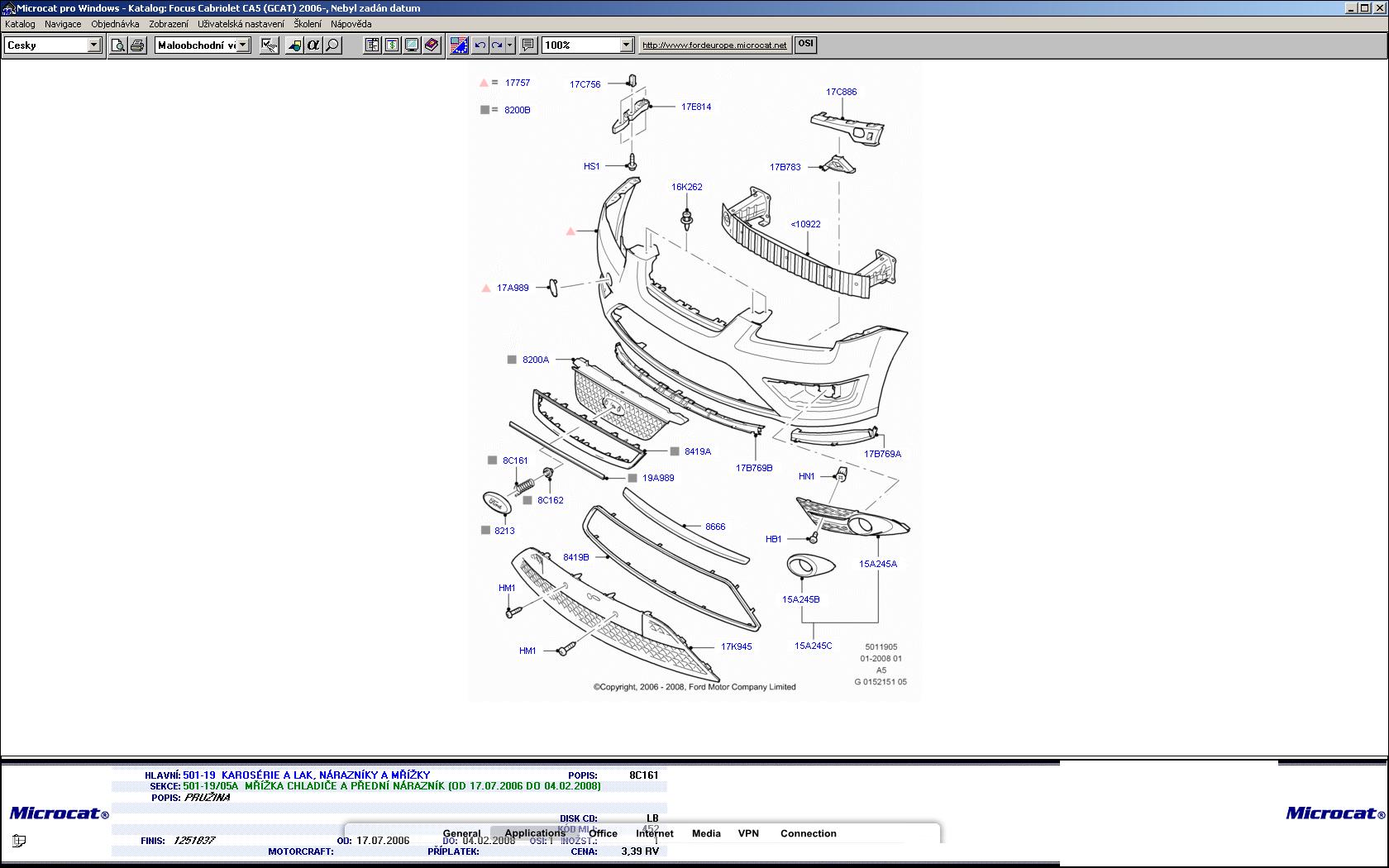
Task: Select part label 17B769A in diagram
Action: (882, 454)
